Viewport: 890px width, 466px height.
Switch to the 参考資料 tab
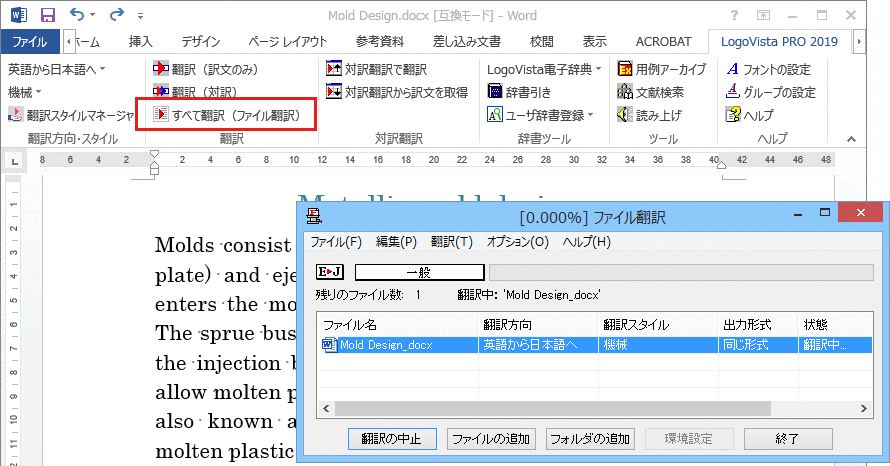(x=379, y=41)
